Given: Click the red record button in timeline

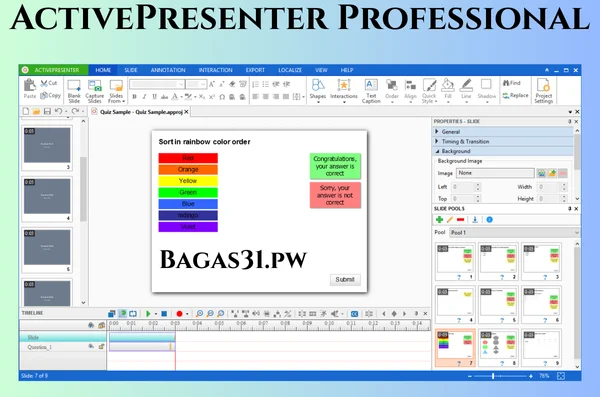Looking at the screenshot, I should point(179,314).
